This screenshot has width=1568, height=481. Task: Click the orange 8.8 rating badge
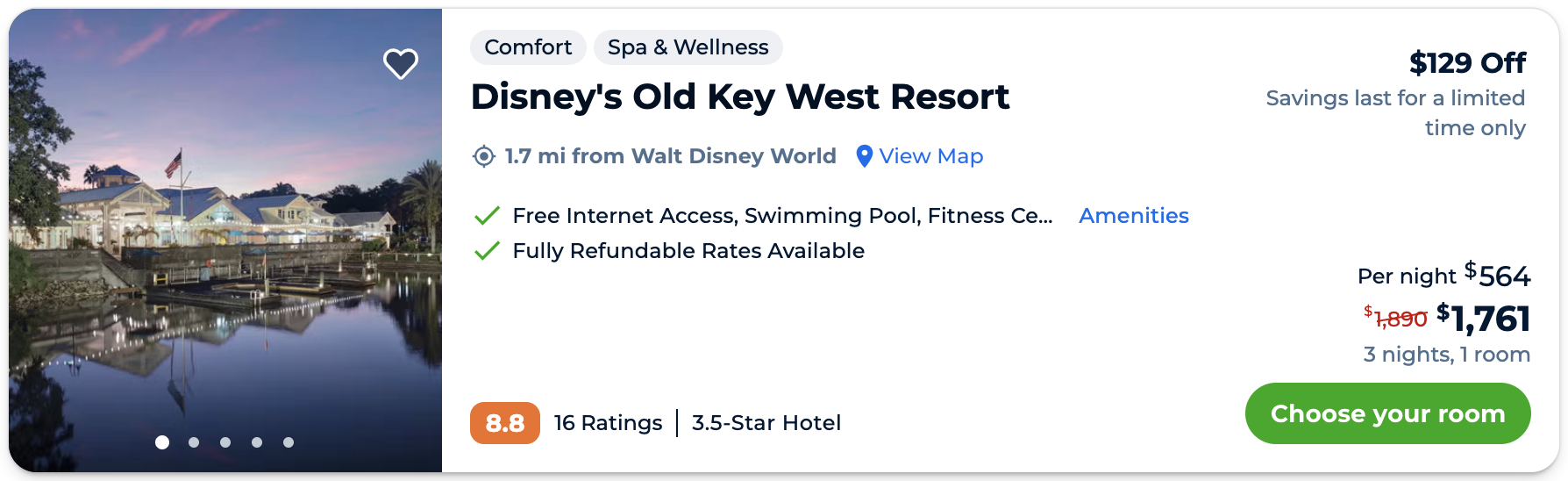504,423
